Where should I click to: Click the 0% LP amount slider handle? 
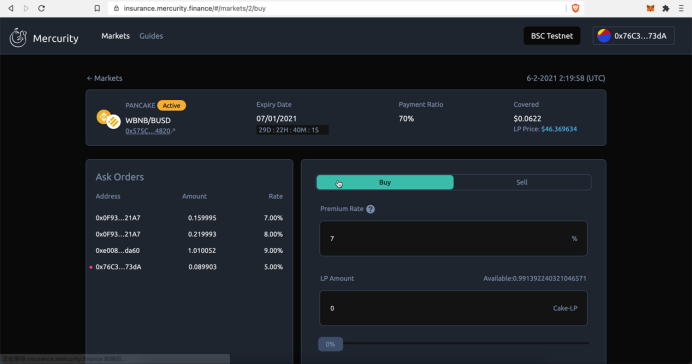tap(330, 344)
